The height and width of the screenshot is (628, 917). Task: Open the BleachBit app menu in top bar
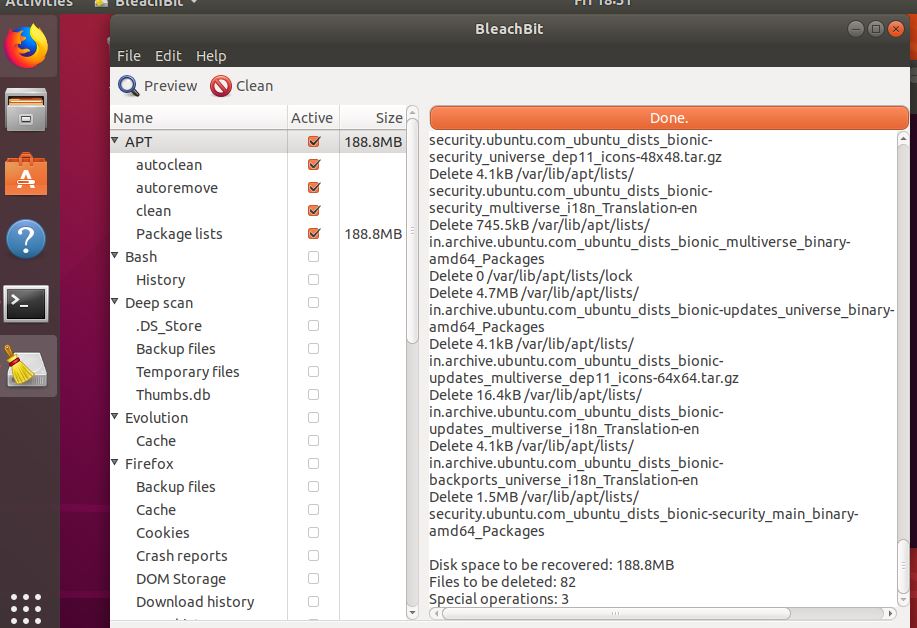click(x=146, y=4)
